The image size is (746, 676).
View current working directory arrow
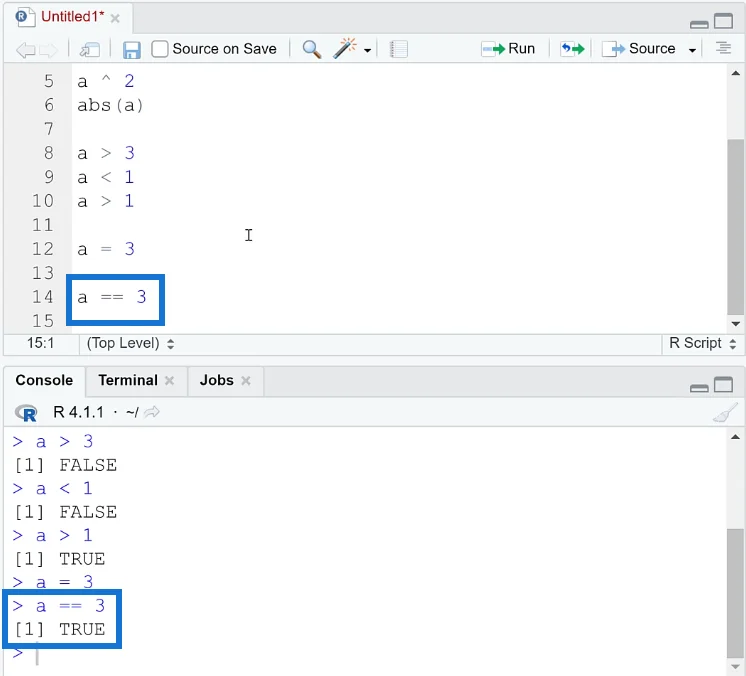[x=152, y=412]
